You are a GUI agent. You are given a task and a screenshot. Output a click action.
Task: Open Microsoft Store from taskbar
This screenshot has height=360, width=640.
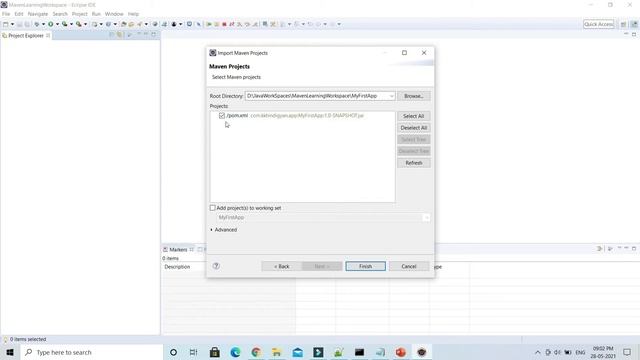214,352
